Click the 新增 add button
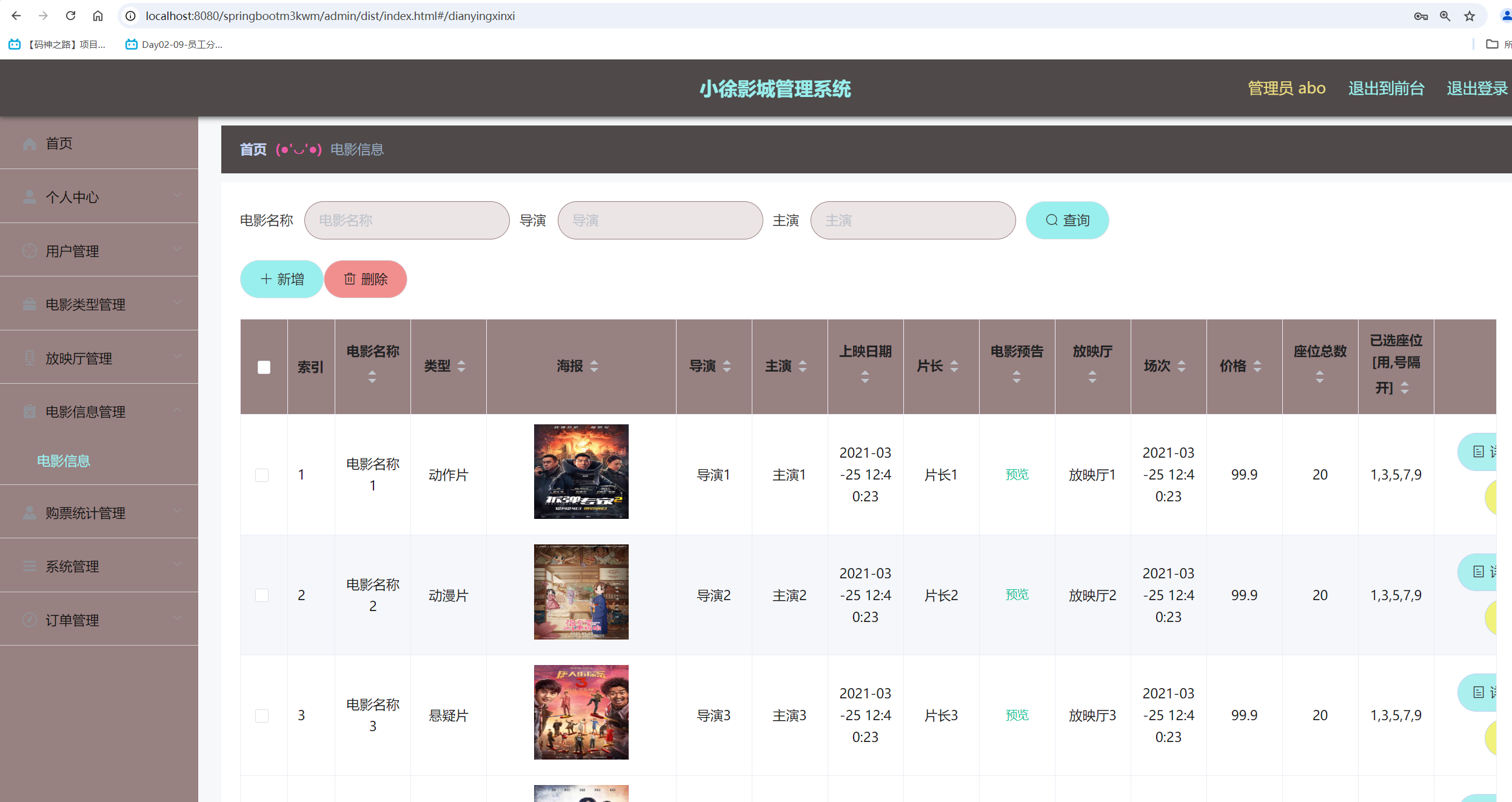This screenshot has height=802, width=1512. coord(282,279)
